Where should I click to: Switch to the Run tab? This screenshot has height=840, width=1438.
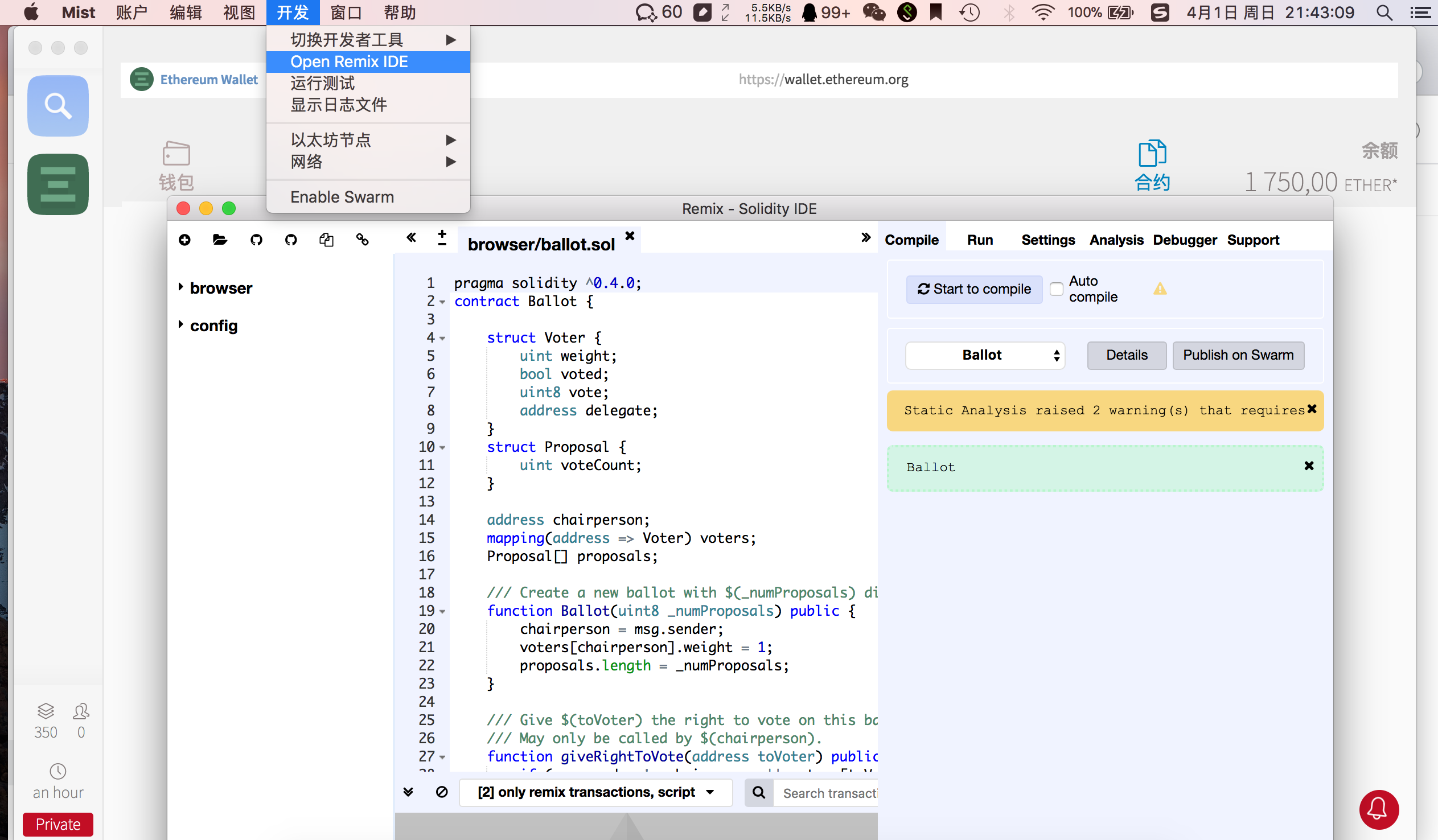coord(980,240)
